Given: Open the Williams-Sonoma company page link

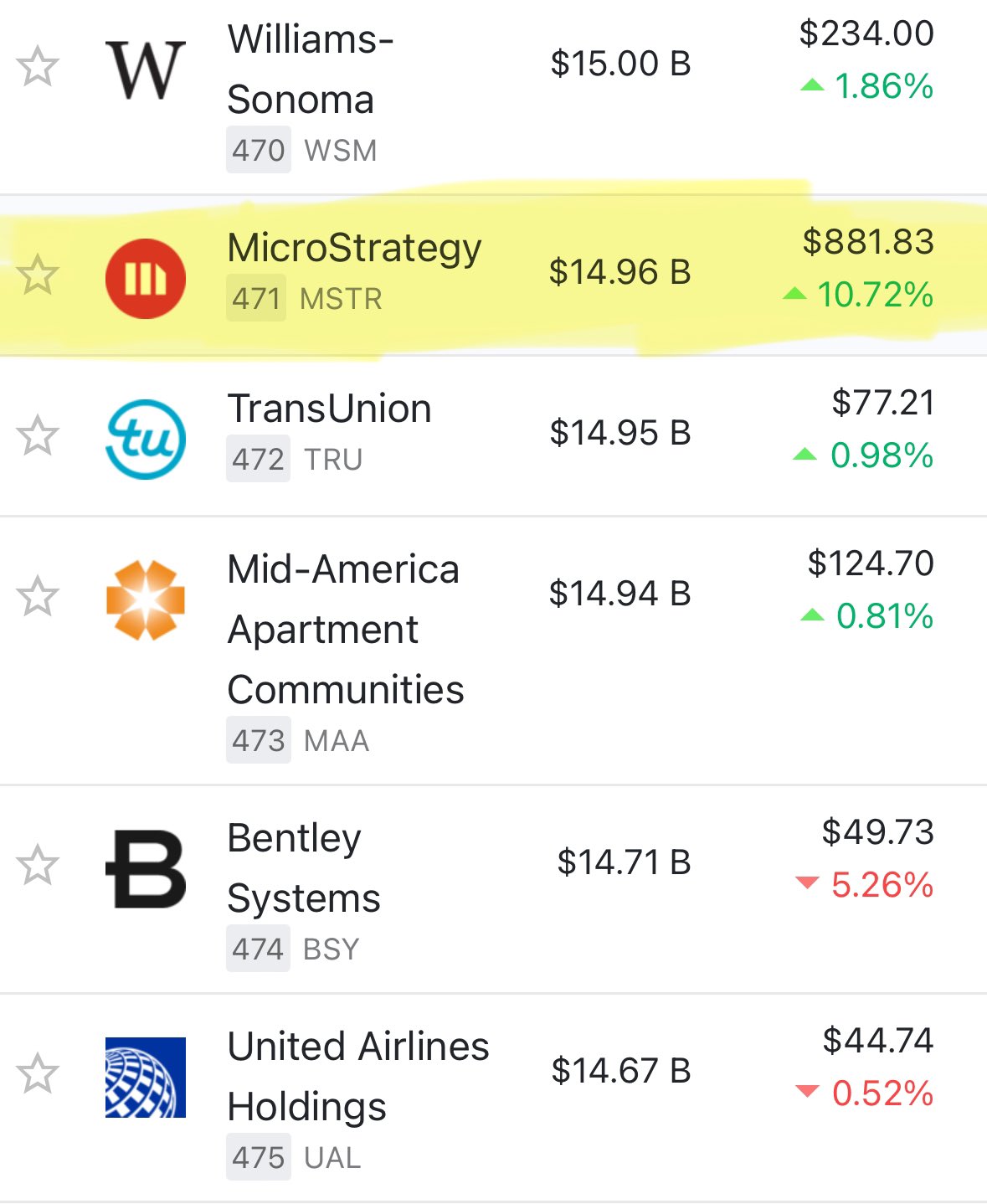Looking at the screenshot, I should pos(310,69).
